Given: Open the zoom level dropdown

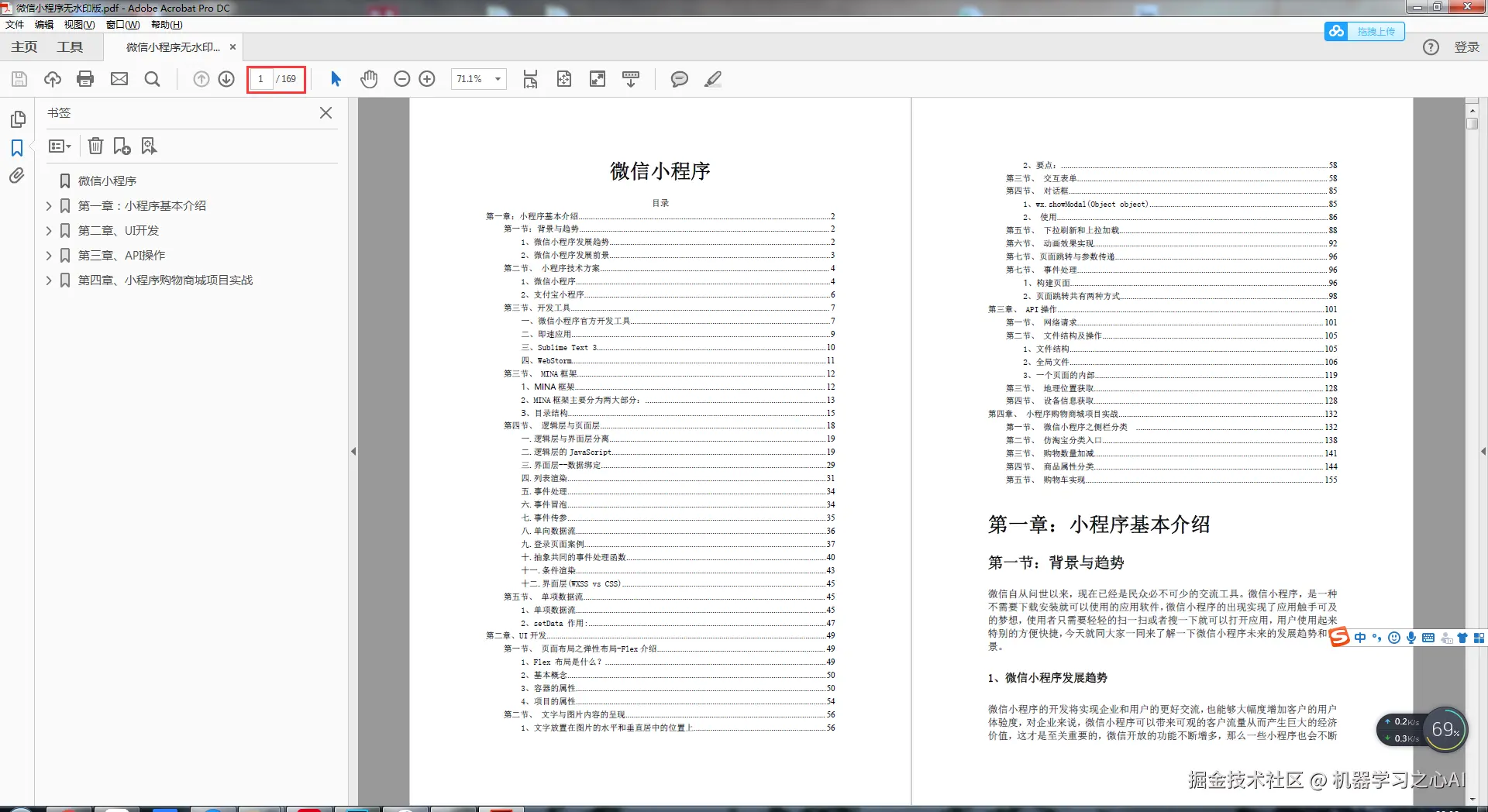Looking at the screenshot, I should [498, 79].
